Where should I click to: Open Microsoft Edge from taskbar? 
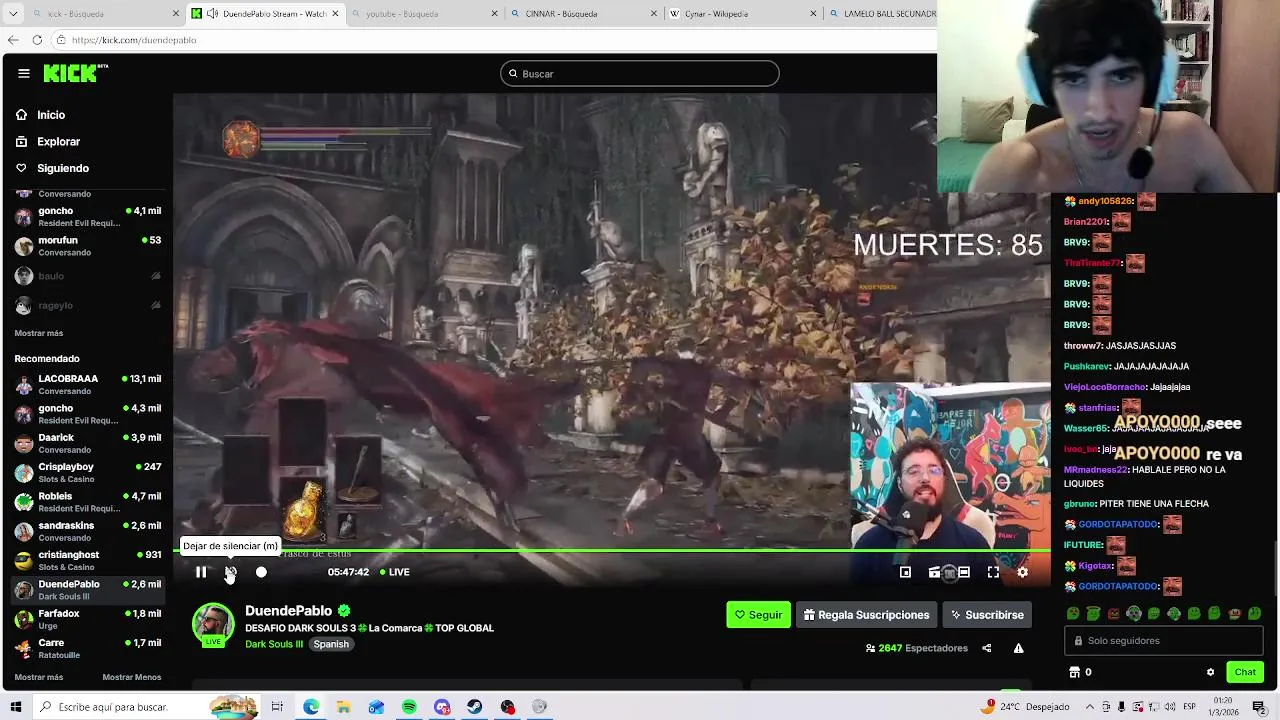click(x=311, y=707)
